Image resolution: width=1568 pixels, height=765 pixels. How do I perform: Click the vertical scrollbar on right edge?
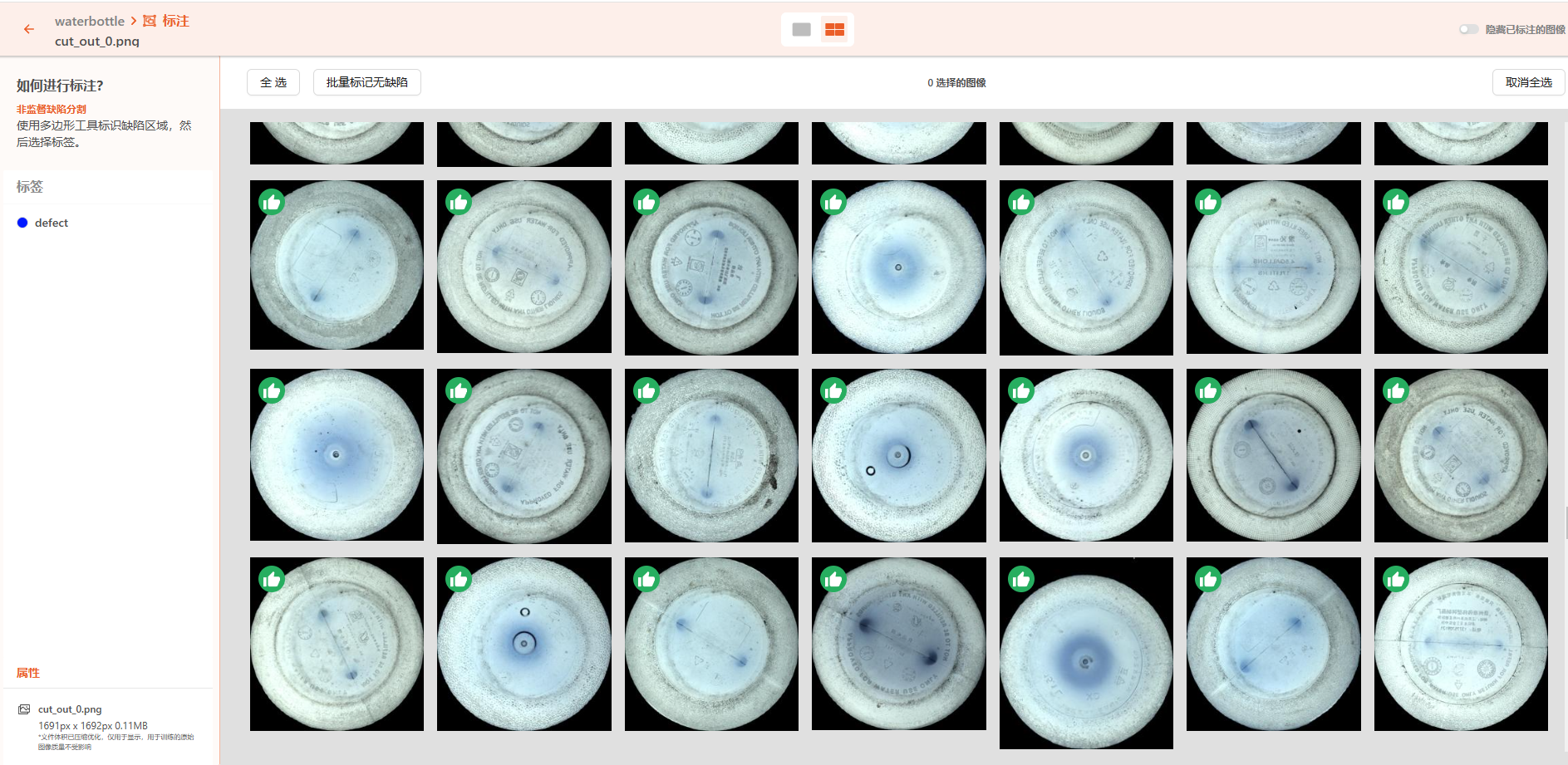pos(1566,523)
